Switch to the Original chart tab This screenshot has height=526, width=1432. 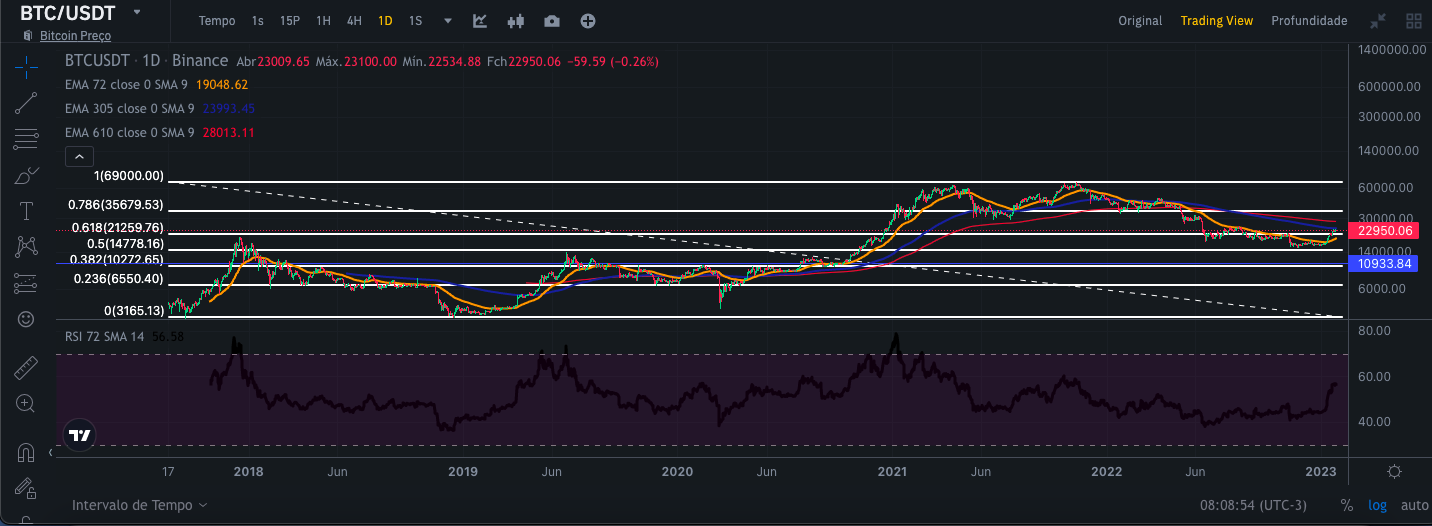tap(1140, 21)
